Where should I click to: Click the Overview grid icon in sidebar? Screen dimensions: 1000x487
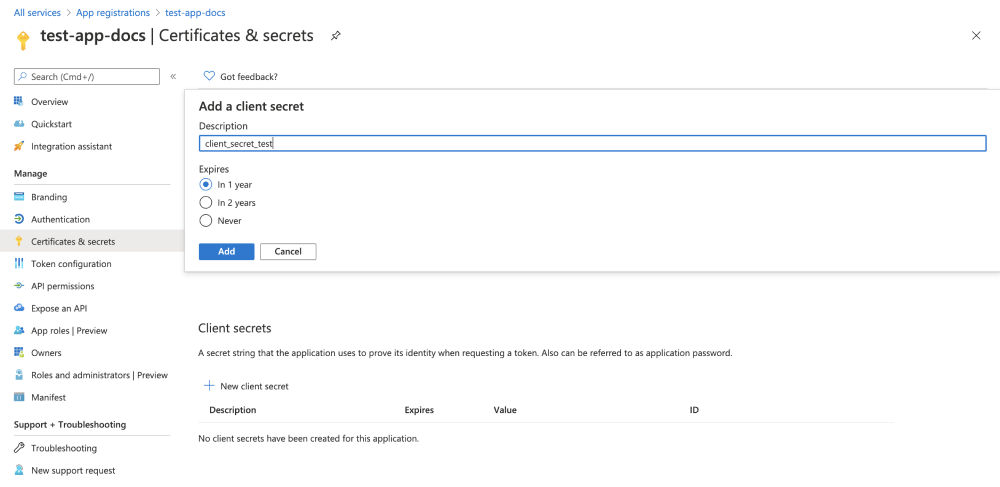pyautogui.click(x=19, y=102)
